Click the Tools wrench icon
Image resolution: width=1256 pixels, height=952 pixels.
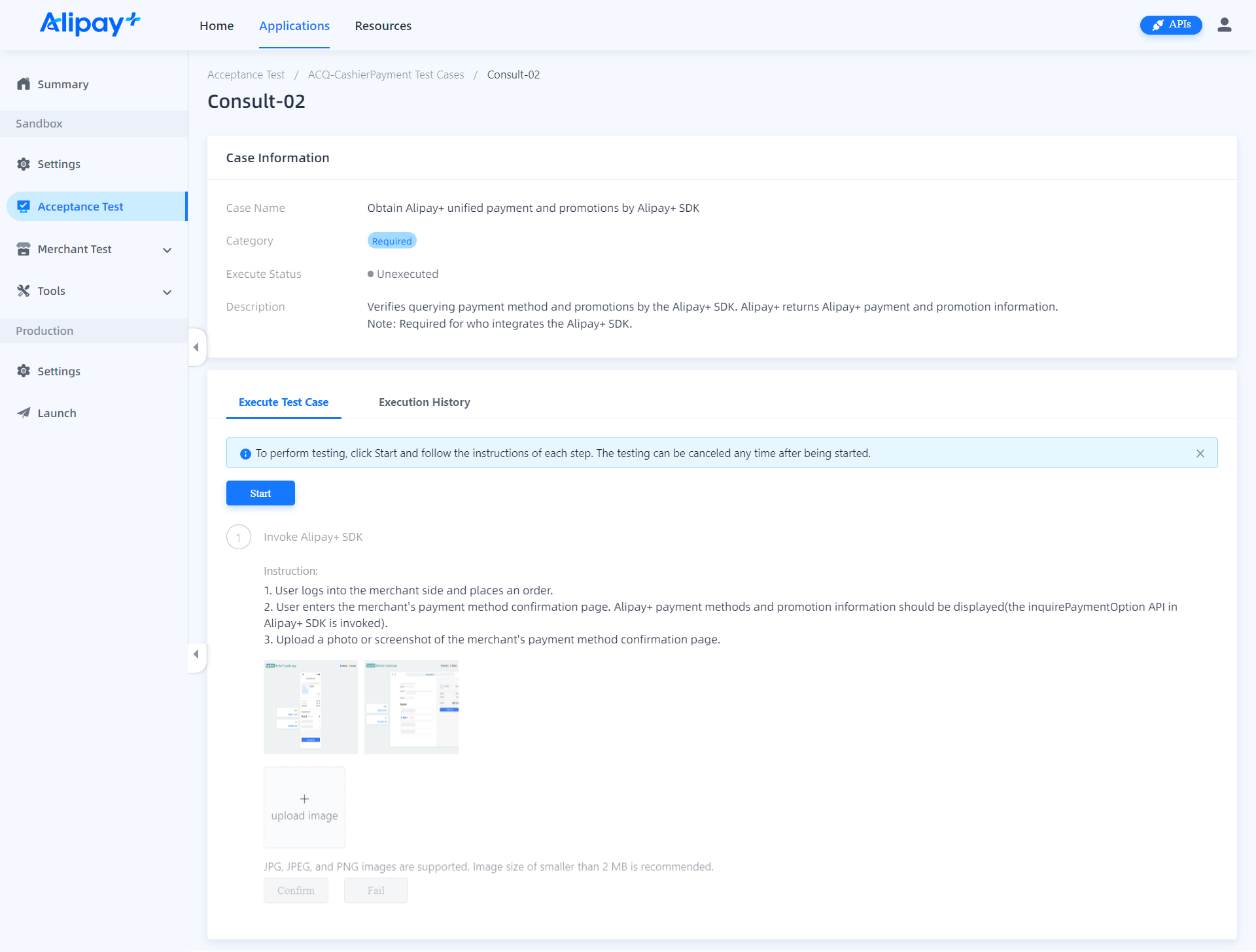(x=24, y=291)
